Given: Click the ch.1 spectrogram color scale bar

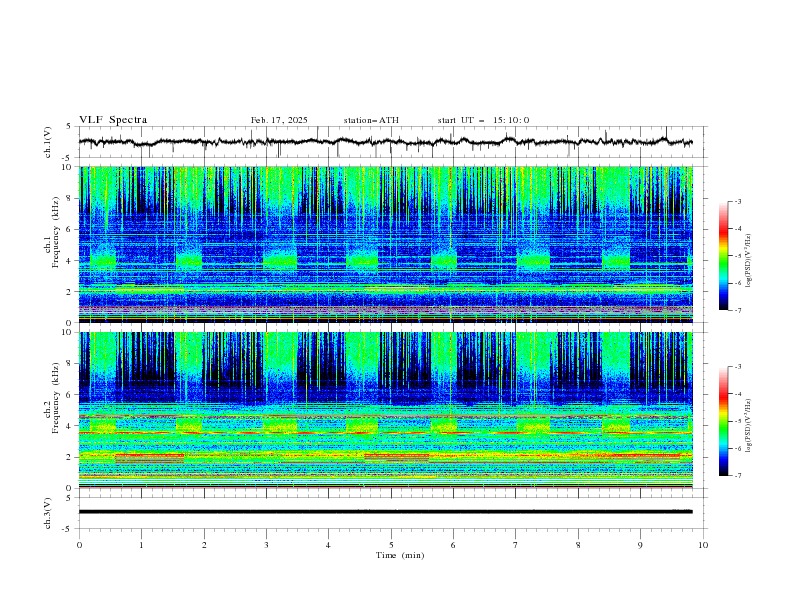Looking at the screenshot, I should pos(723,256).
